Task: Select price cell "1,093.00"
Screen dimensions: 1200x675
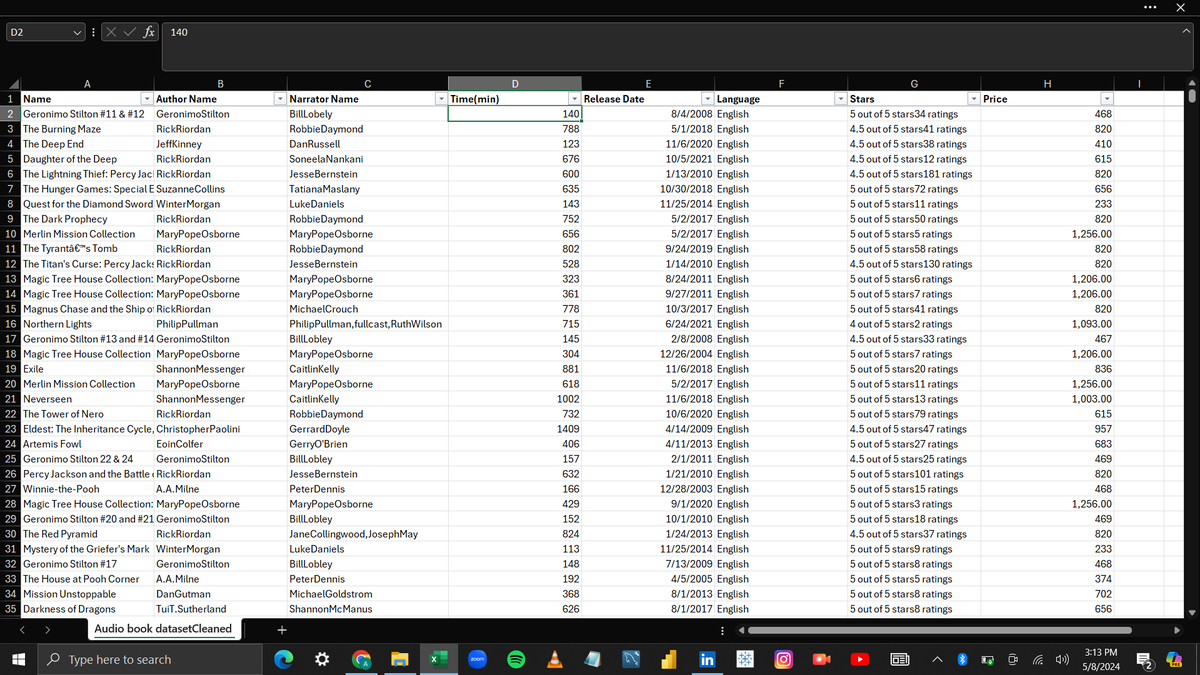Action: pyautogui.click(x=1048, y=324)
